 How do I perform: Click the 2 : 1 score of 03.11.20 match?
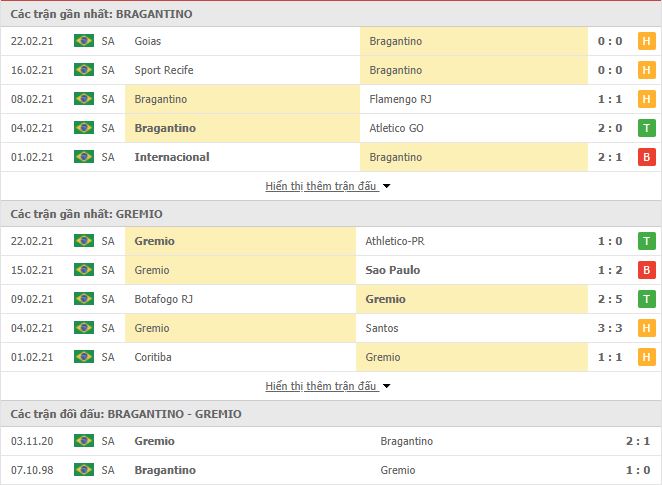tap(638, 441)
